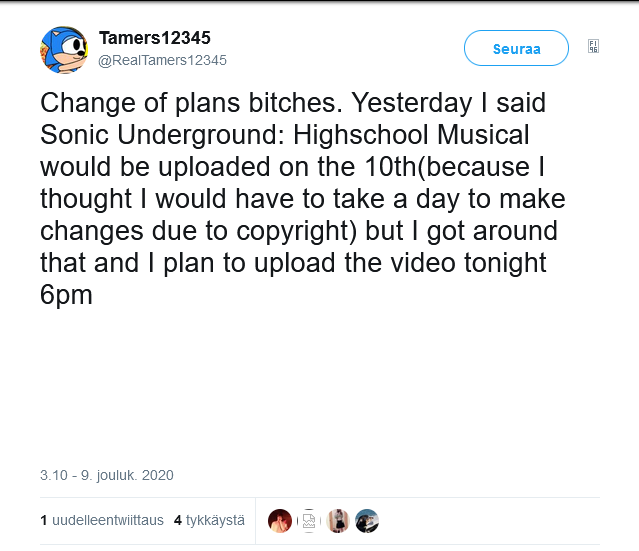Viewport: 639px width, 551px height.
Task: Open the tweet options icon beside Seuraa
Action: click(x=593, y=46)
